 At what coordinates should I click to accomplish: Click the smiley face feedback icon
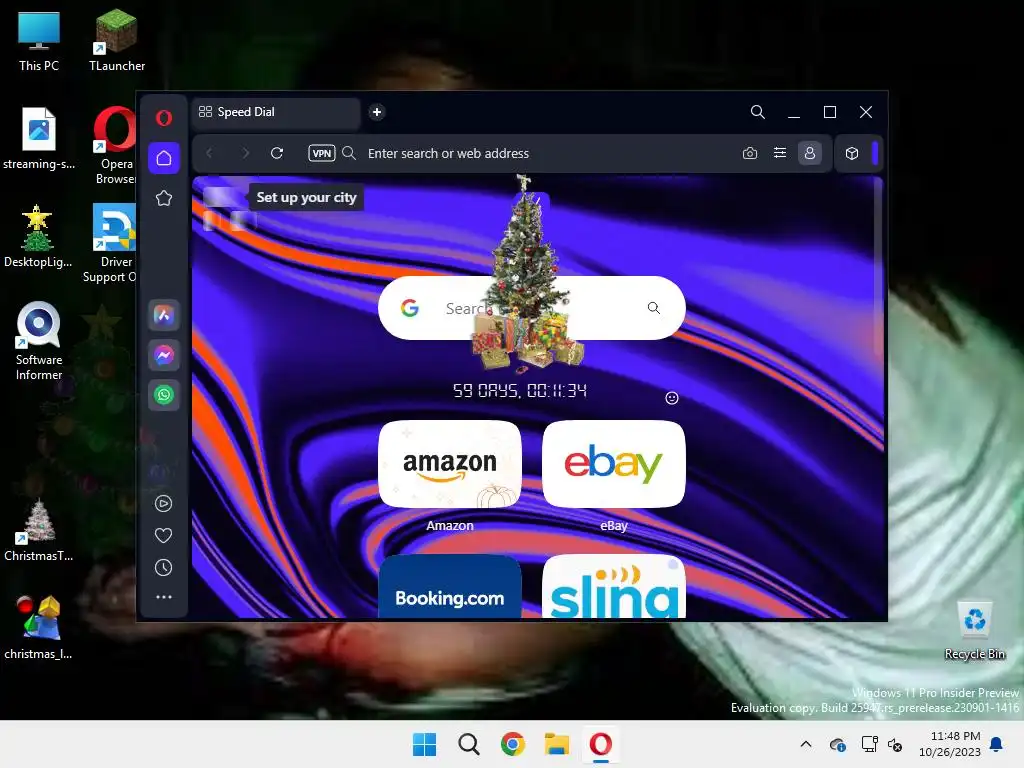pos(672,398)
